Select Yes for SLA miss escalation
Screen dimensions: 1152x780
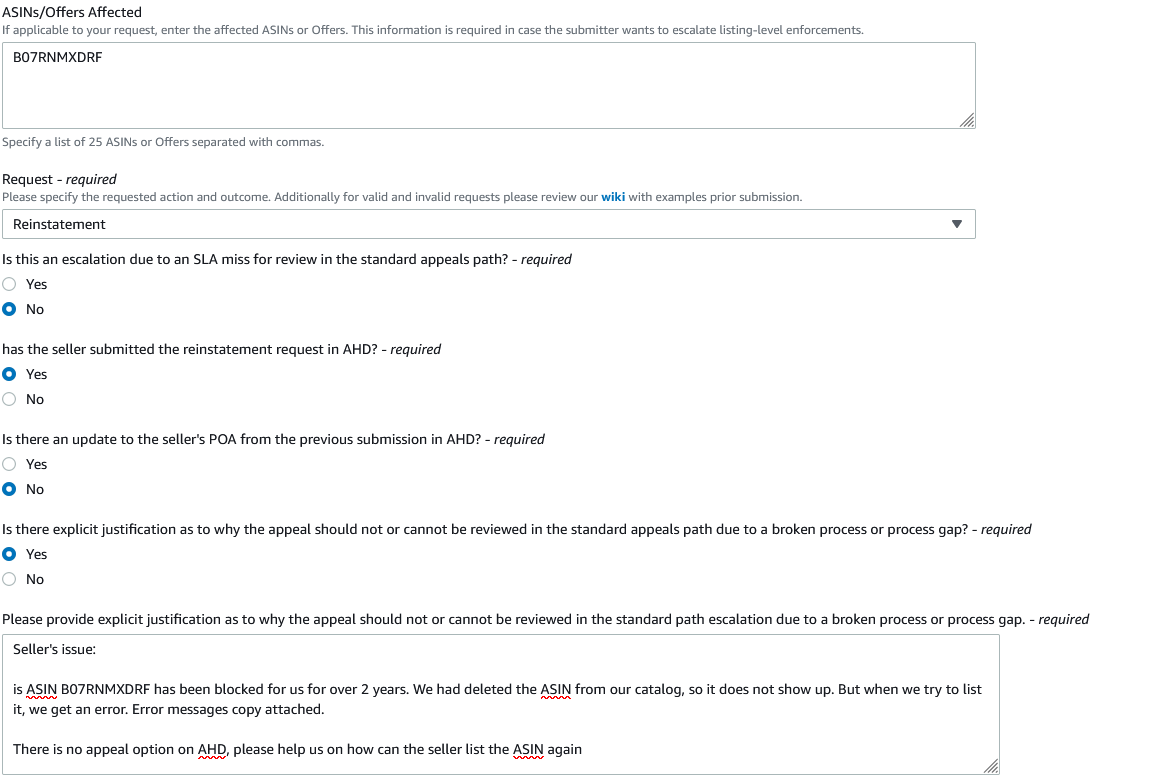pyautogui.click(x=10, y=284)
